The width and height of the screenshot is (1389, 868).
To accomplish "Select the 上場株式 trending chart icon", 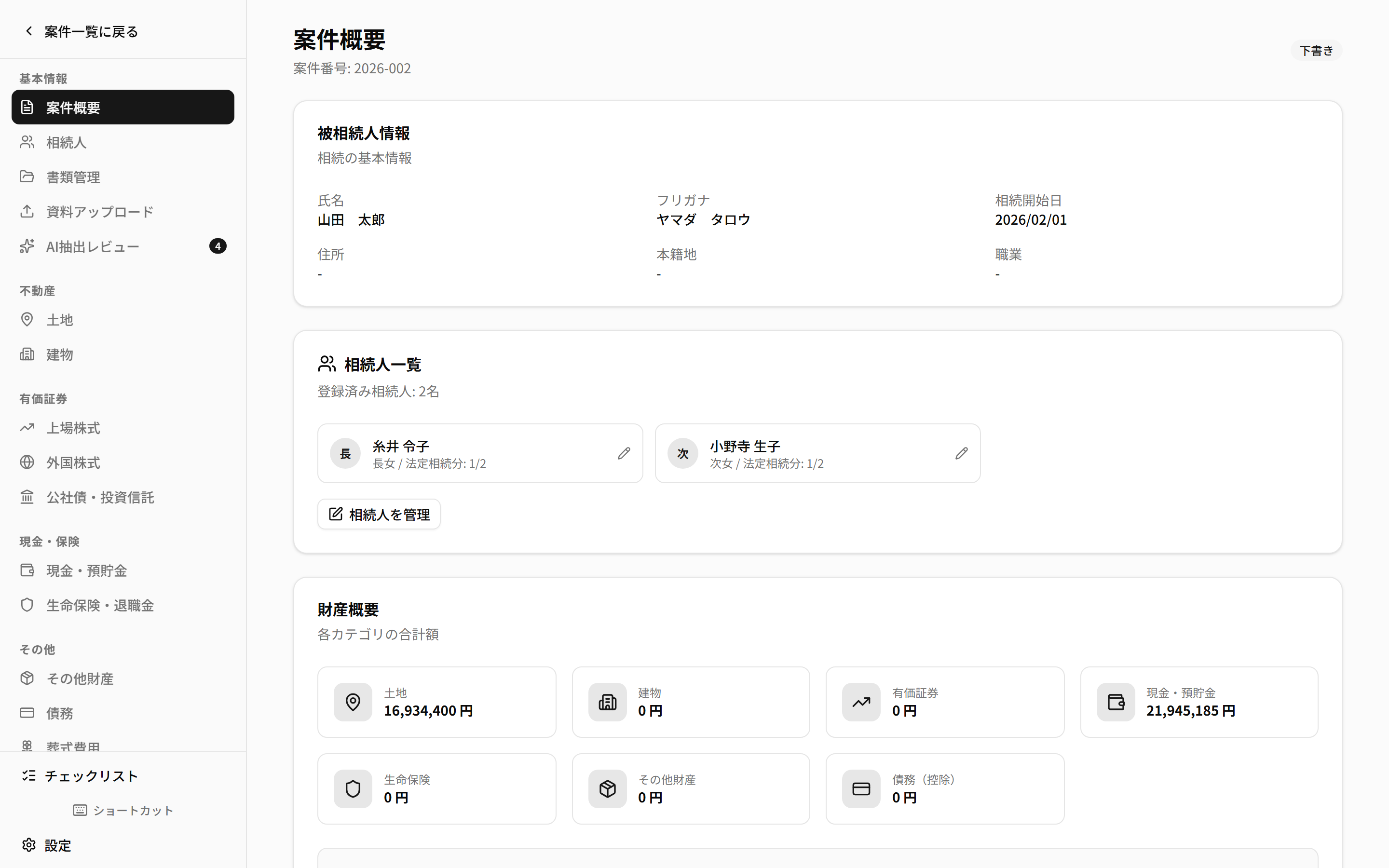I will [27, 428].
